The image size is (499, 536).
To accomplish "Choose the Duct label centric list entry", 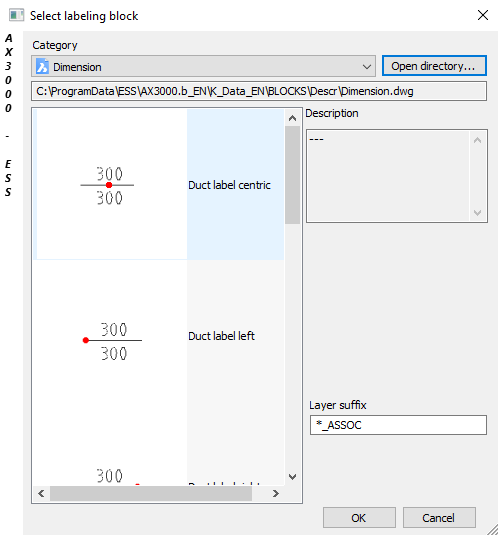I will [229, 185].
